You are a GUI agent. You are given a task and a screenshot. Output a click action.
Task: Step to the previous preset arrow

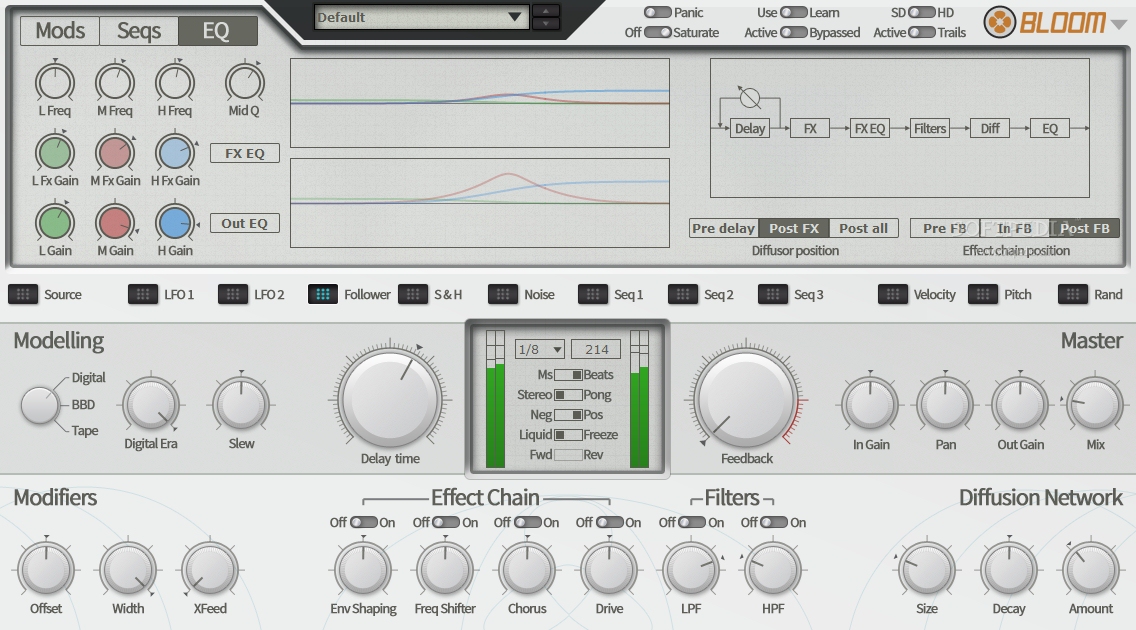546,10
